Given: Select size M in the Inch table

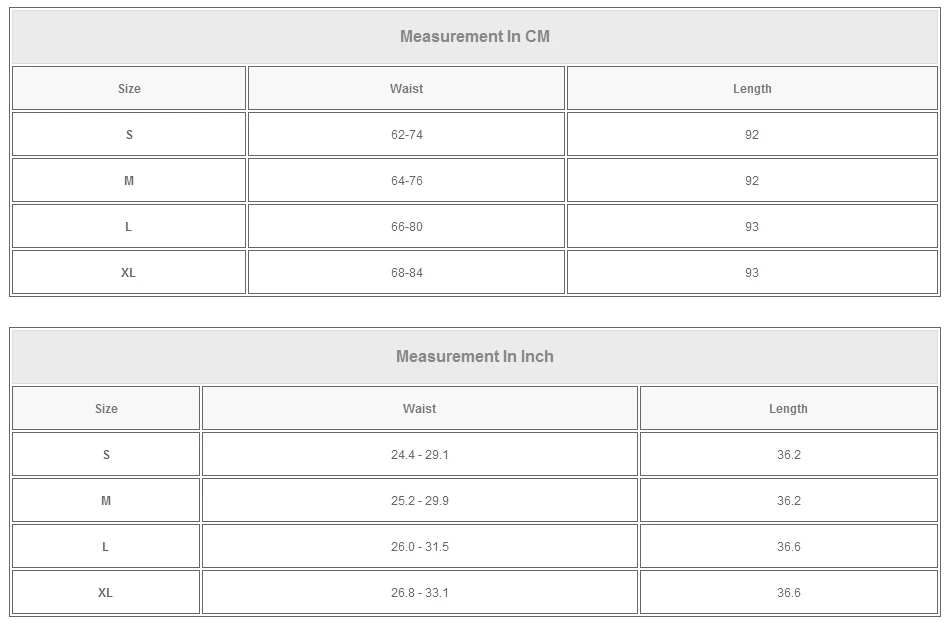Looking at the screenshot, I should (106, 501).
